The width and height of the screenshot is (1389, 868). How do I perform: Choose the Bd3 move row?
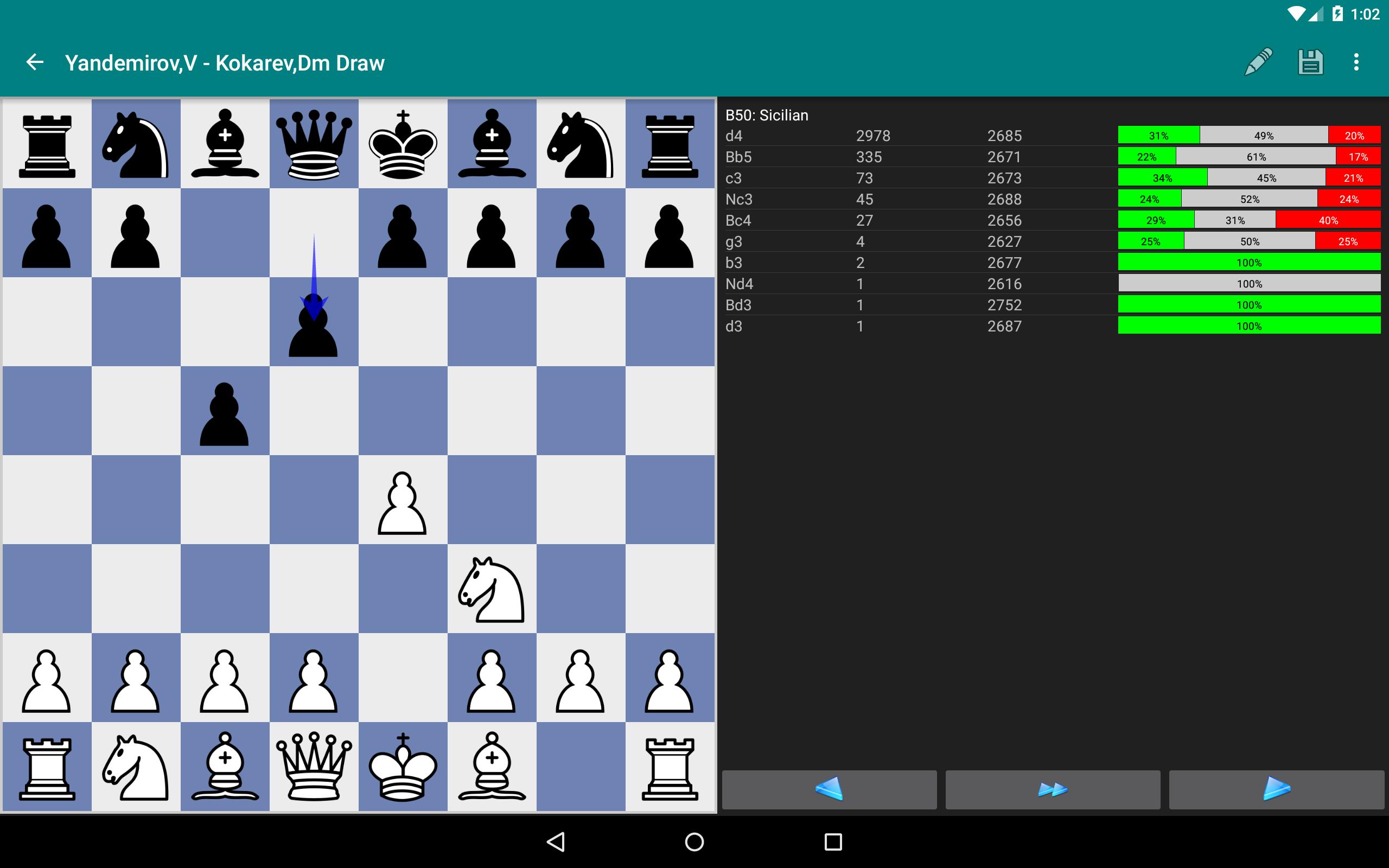(1053, 305)
